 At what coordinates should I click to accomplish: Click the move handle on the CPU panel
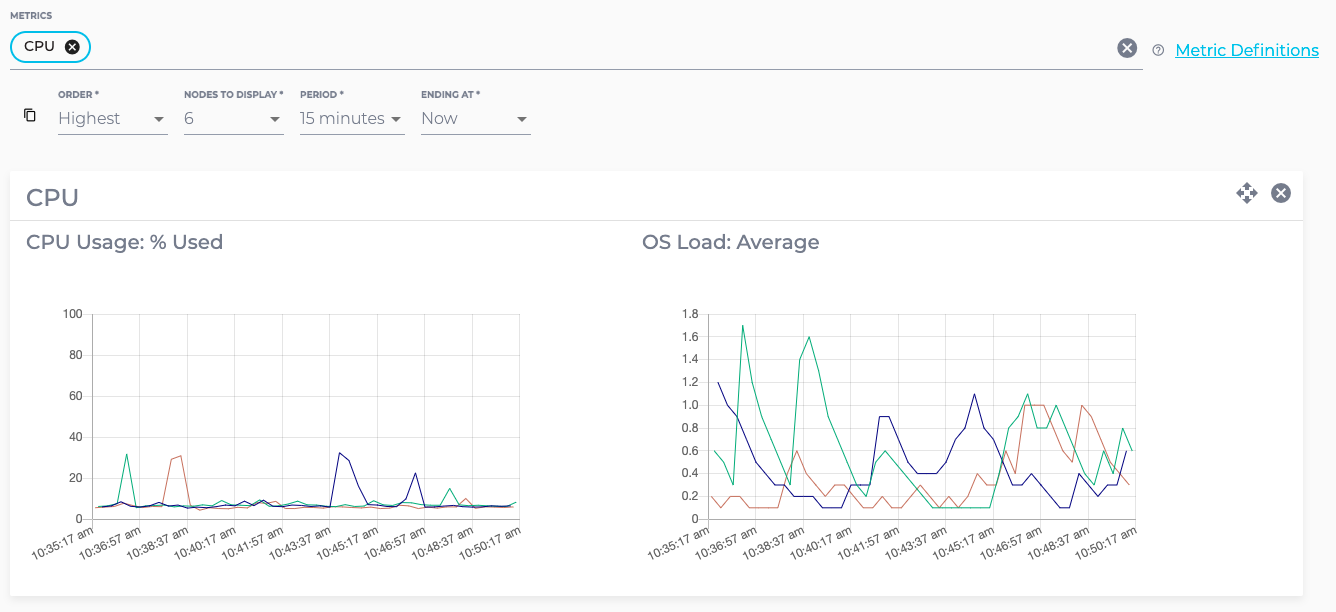pyautogui.click(x=1247, y=193)
